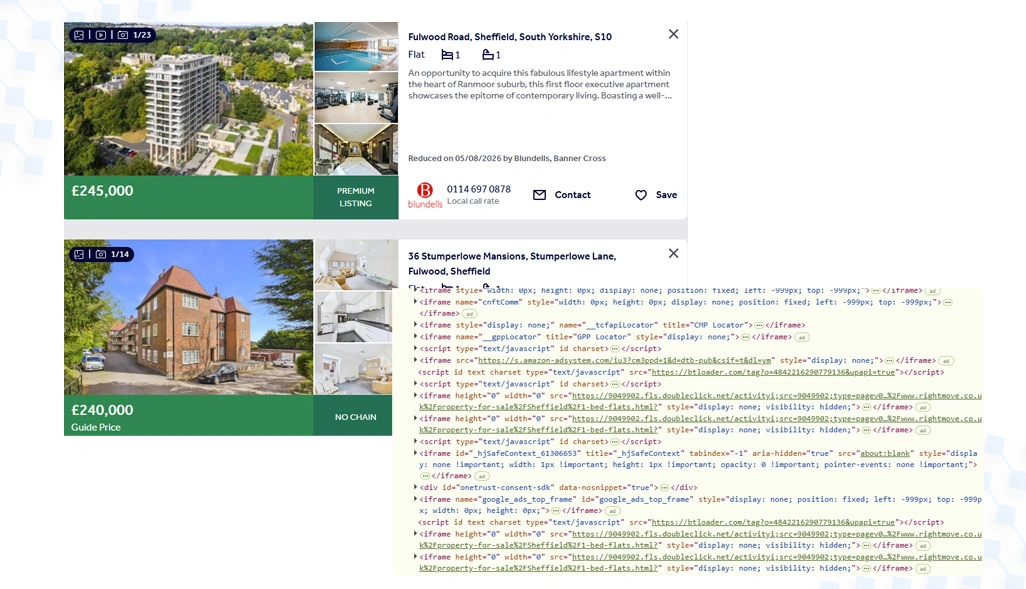This screenshot has width=1026, height=589.
Task: Open kitchen thumbnail of Stumperlowe Mansions
Action: click(353, 317)
